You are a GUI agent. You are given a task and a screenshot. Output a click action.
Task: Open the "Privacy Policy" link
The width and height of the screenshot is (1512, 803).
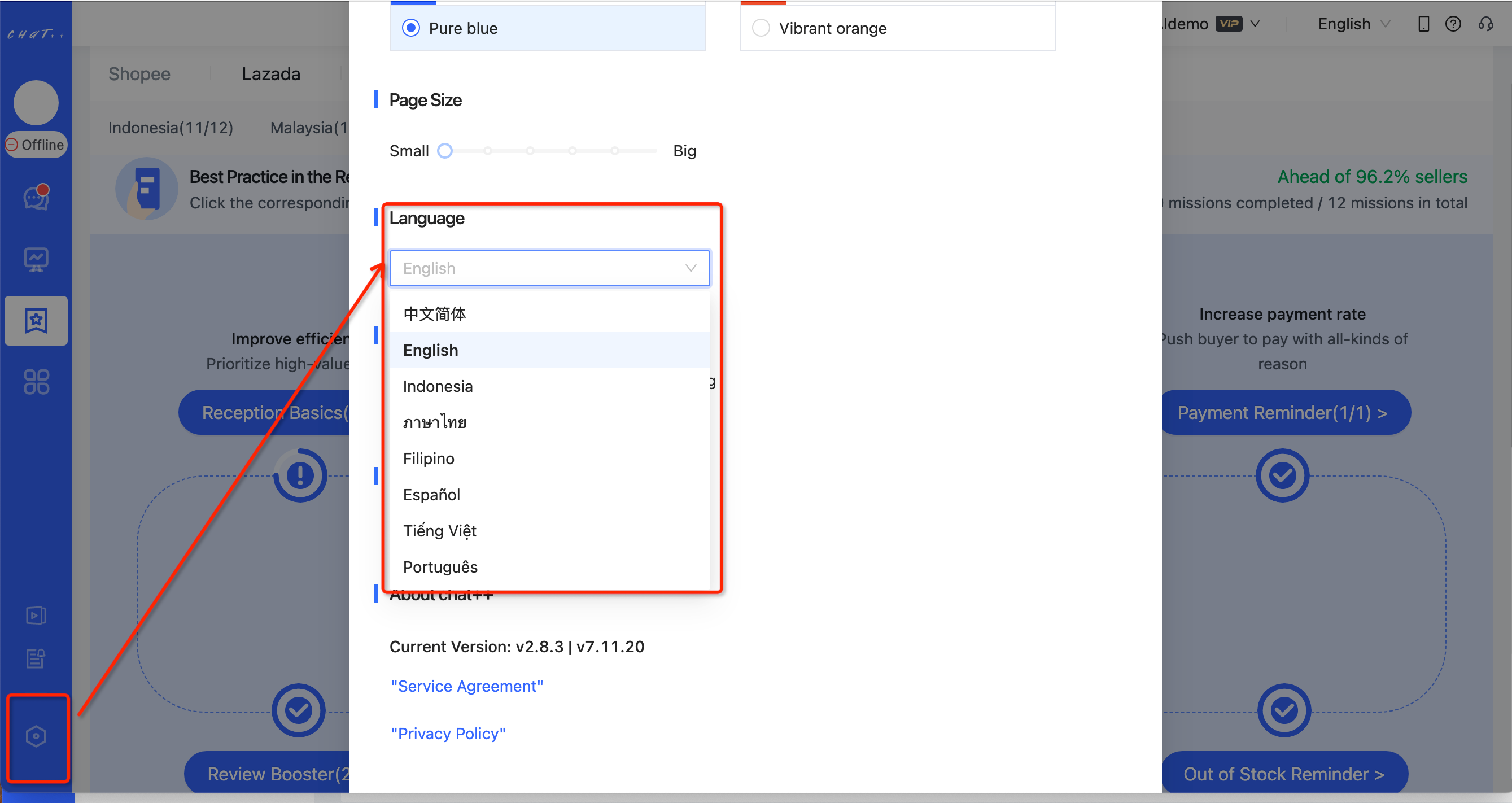[448, 734]
